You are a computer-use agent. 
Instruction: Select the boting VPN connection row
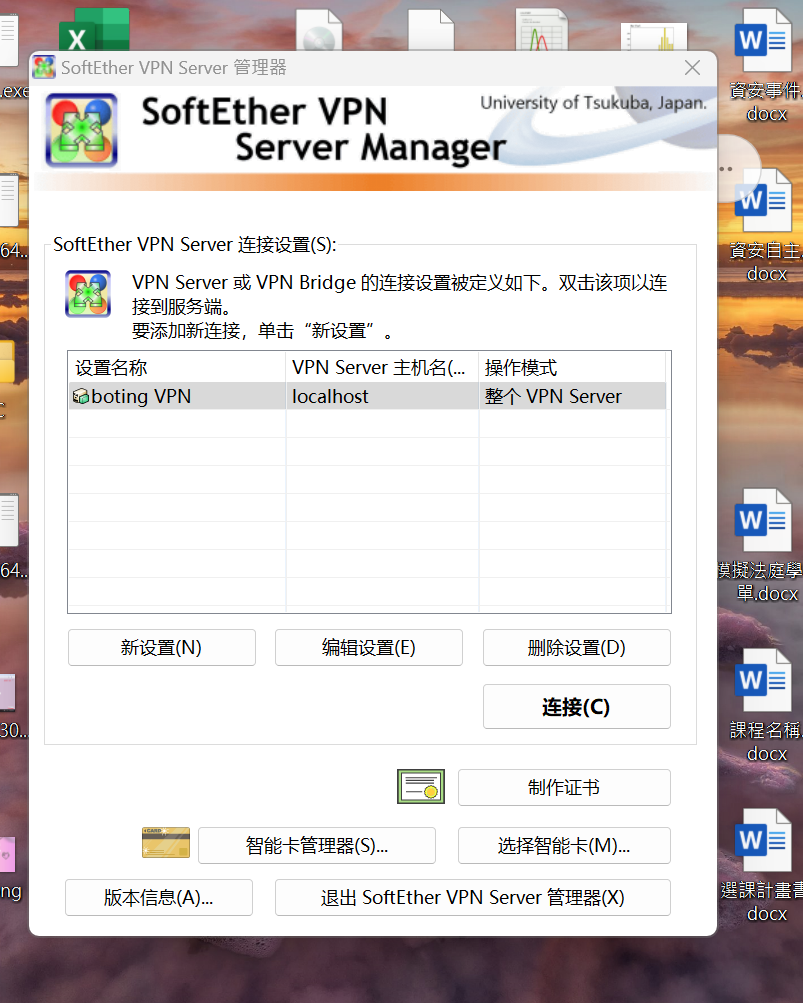[x=367, y=396]
